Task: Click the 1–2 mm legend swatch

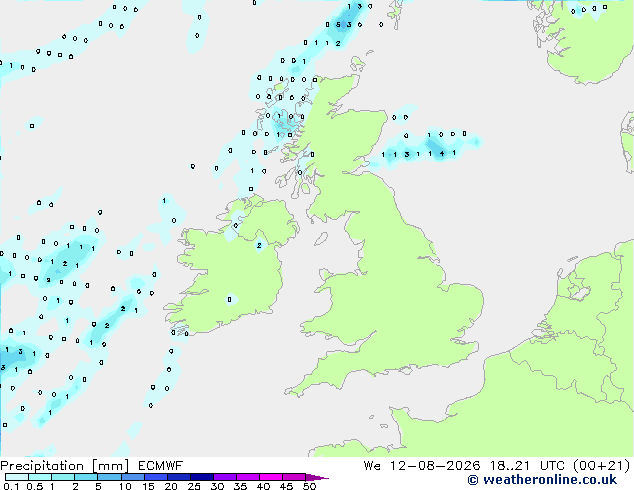Action: click(63, 477)
